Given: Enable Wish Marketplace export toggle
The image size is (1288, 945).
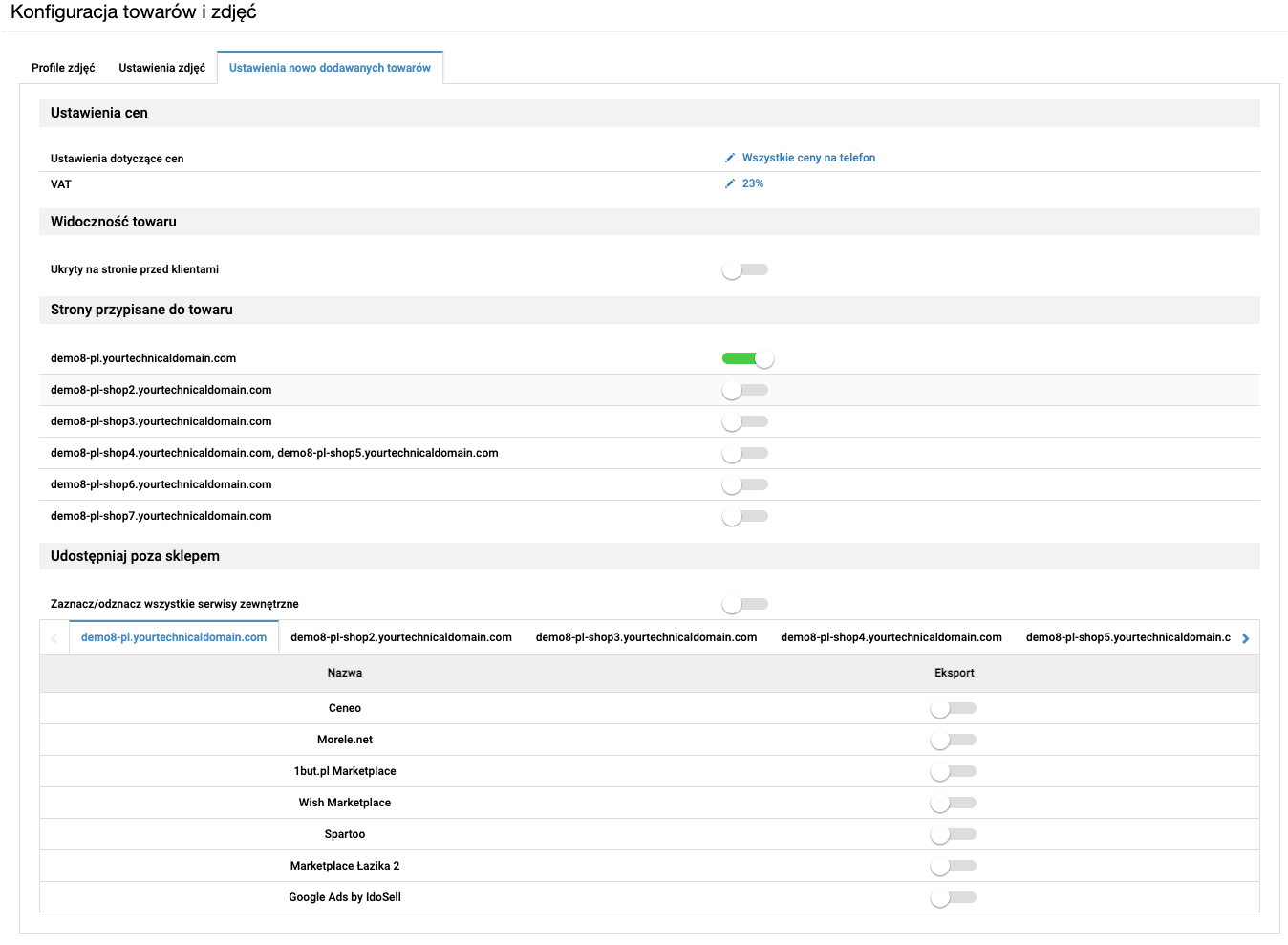Looking at the screenshot, I should [954, 803].
